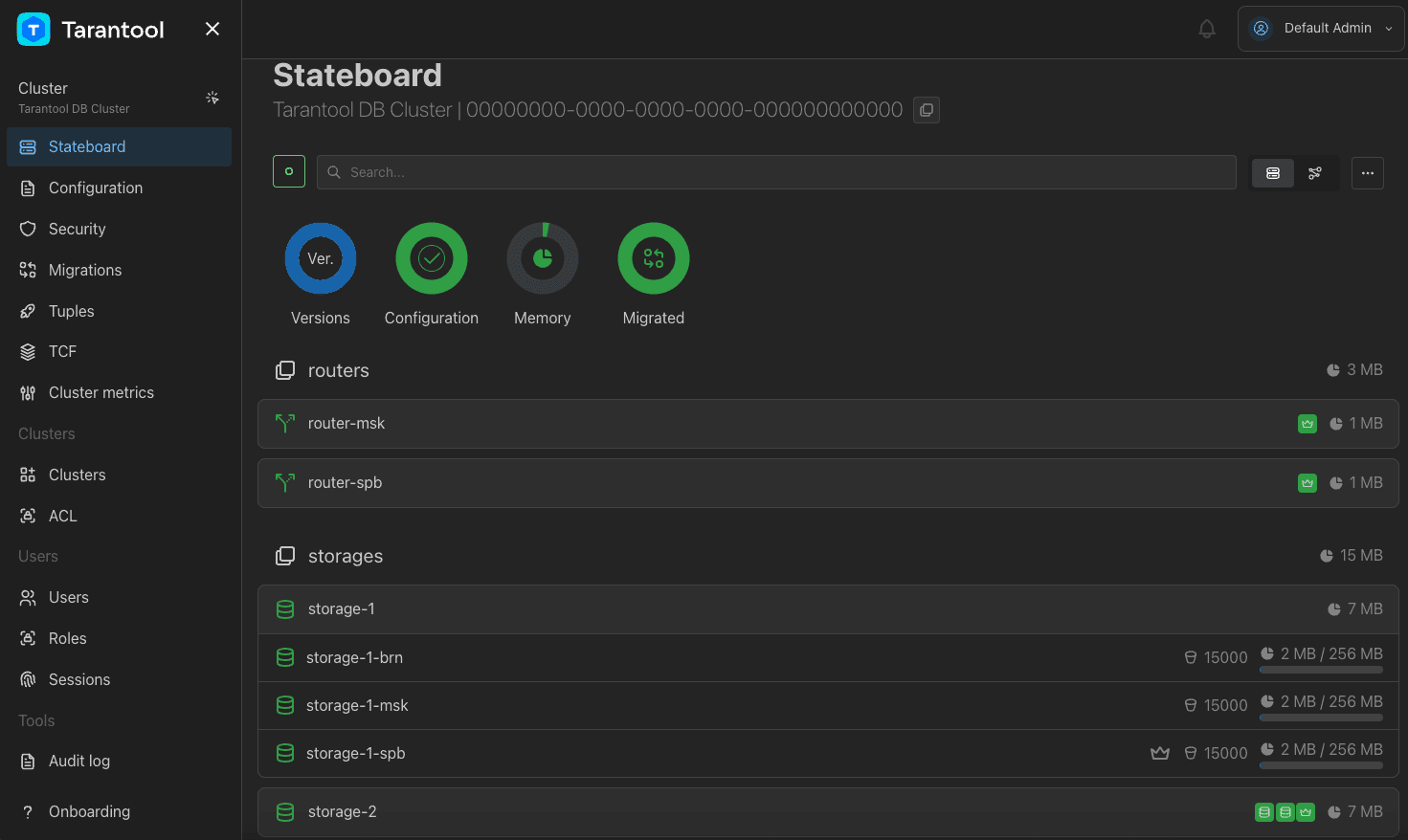The image size is (1408, 840).
Task: Switch to the topology graph view
Action: 1315,173
